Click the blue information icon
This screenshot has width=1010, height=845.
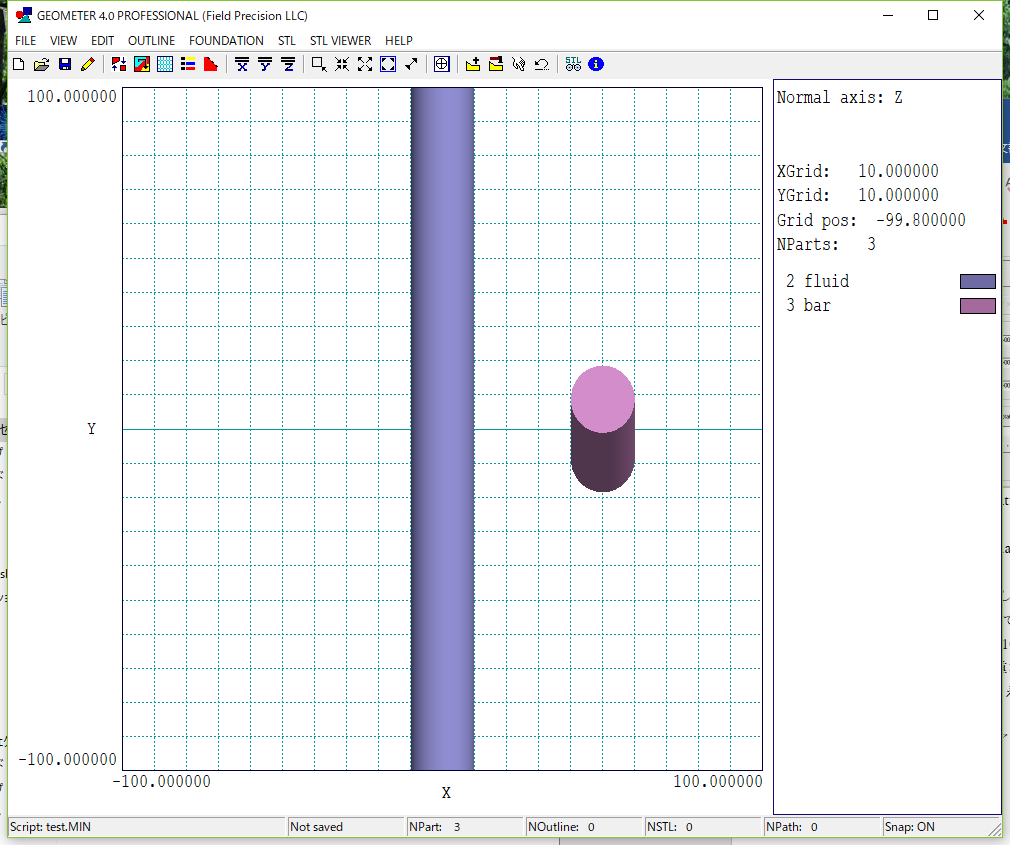point(596,64)
